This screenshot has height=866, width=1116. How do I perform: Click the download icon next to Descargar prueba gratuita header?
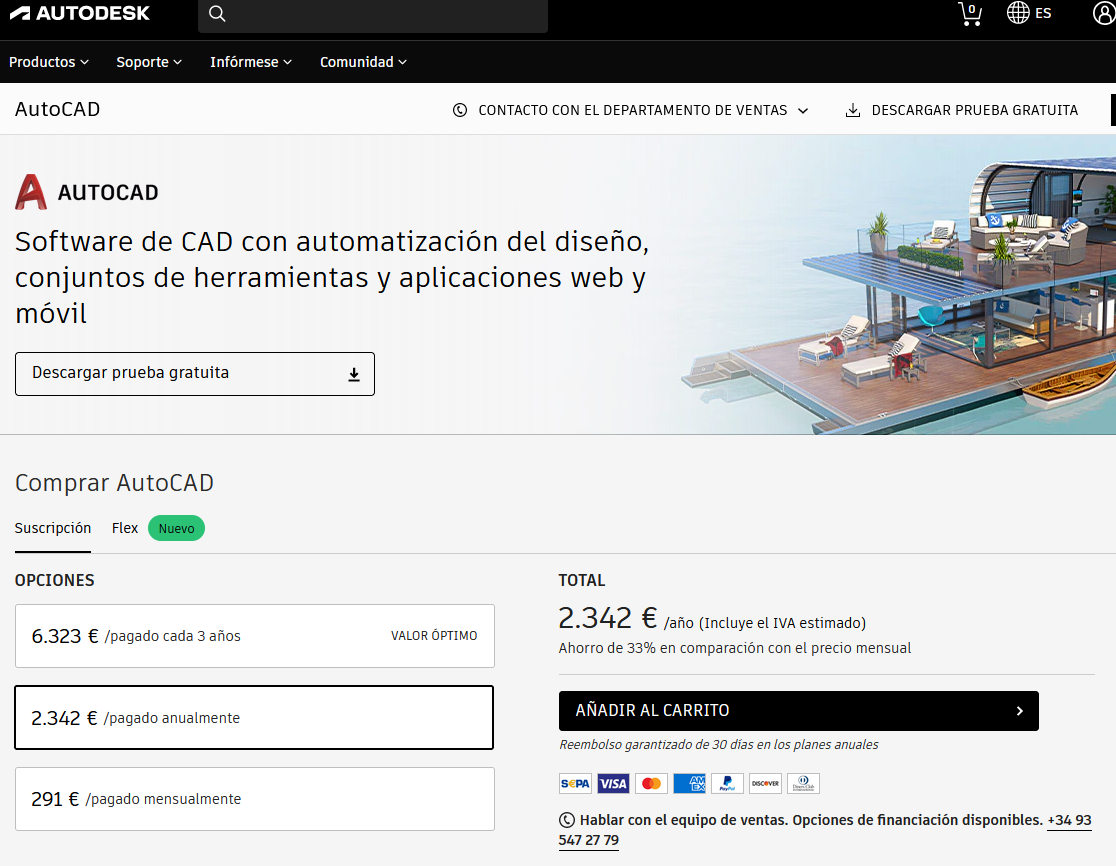(853, 110)
